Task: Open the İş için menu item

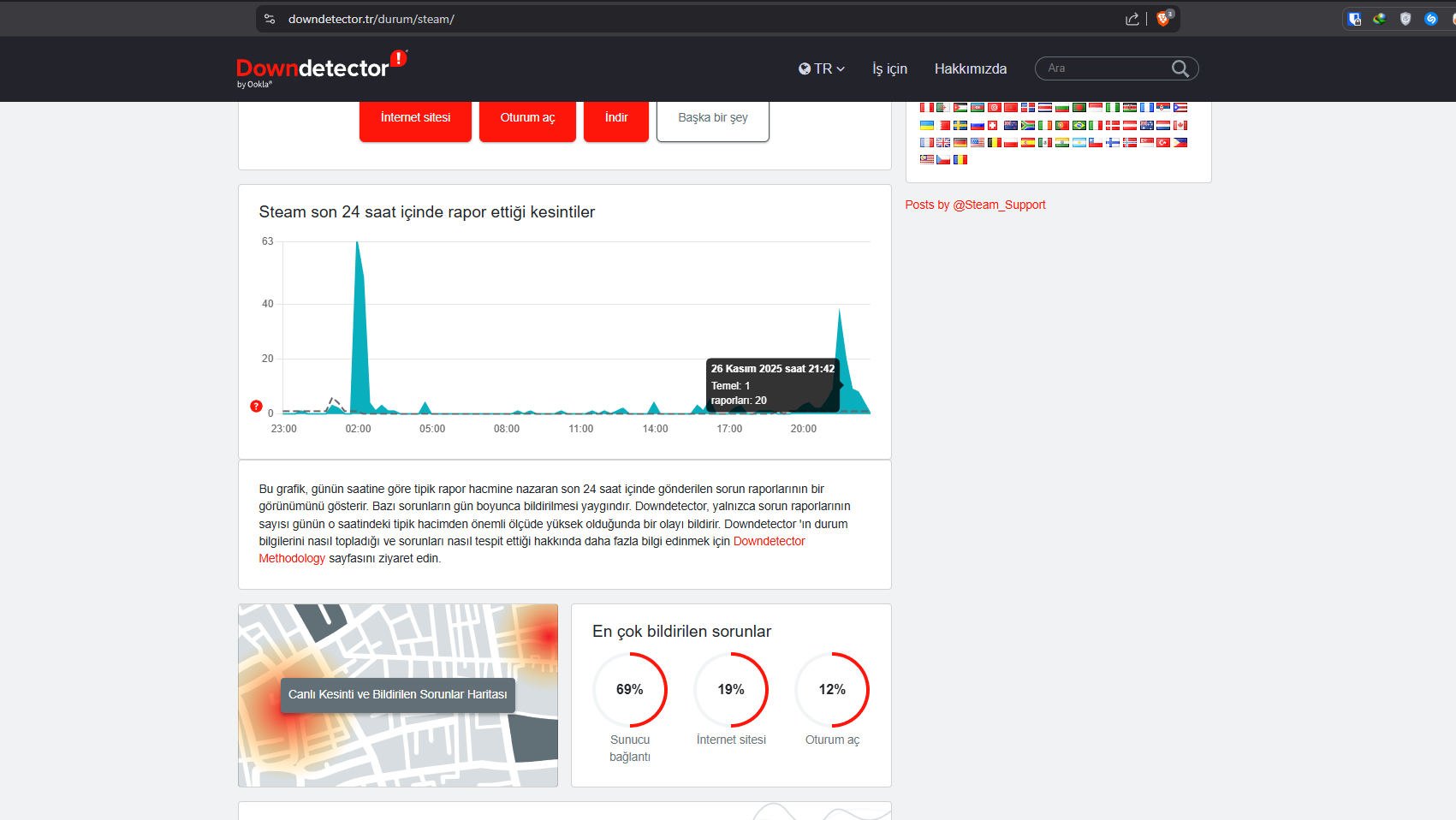Action: 889,68
